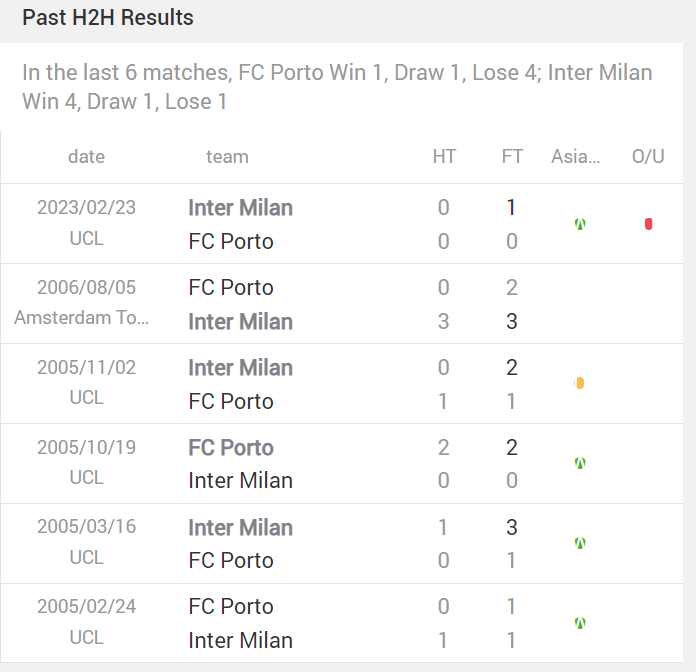Click the truncated Asia... column header
Screen dimensions: 696x672
tap(576, 157)
